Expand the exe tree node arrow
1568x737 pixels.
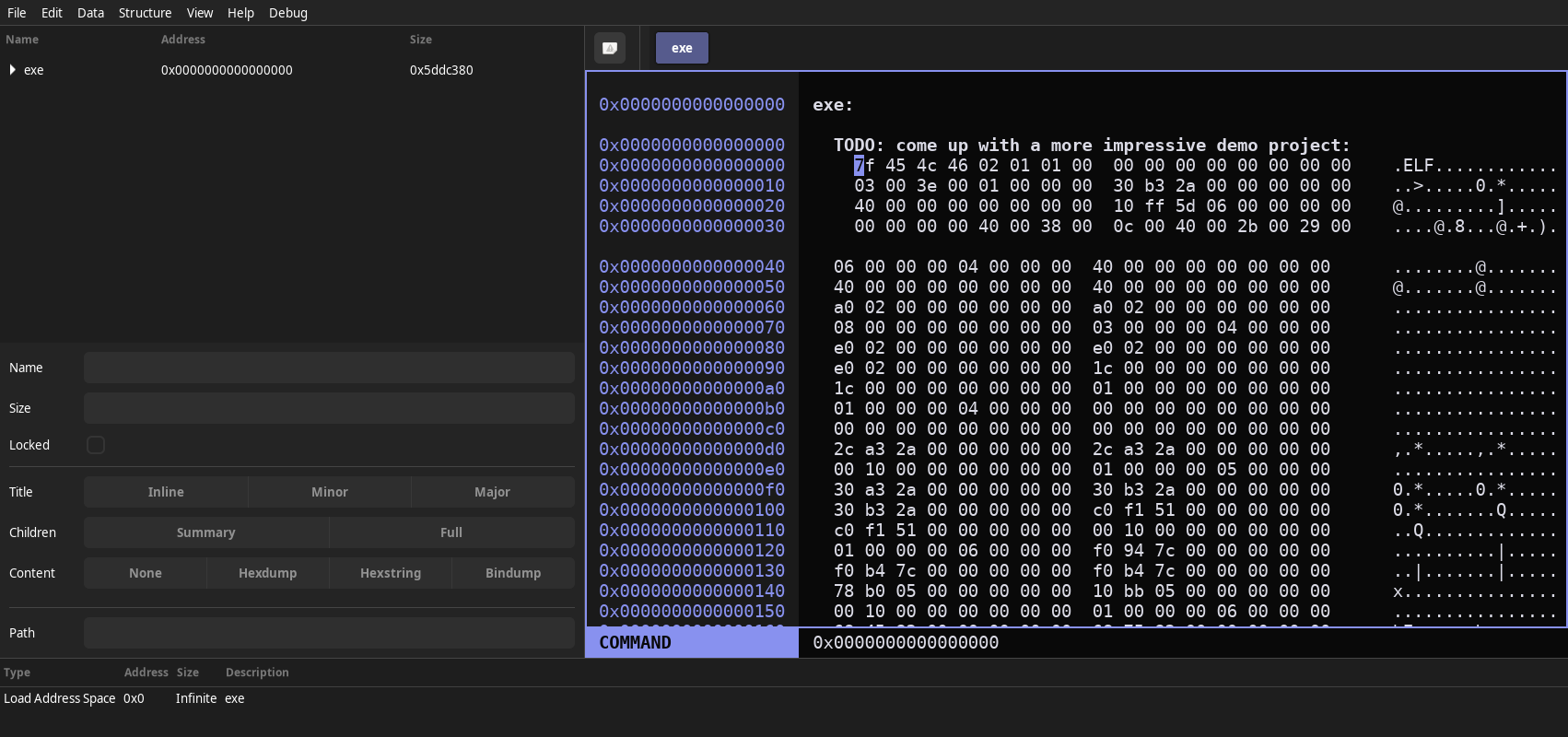click(12, 70)
